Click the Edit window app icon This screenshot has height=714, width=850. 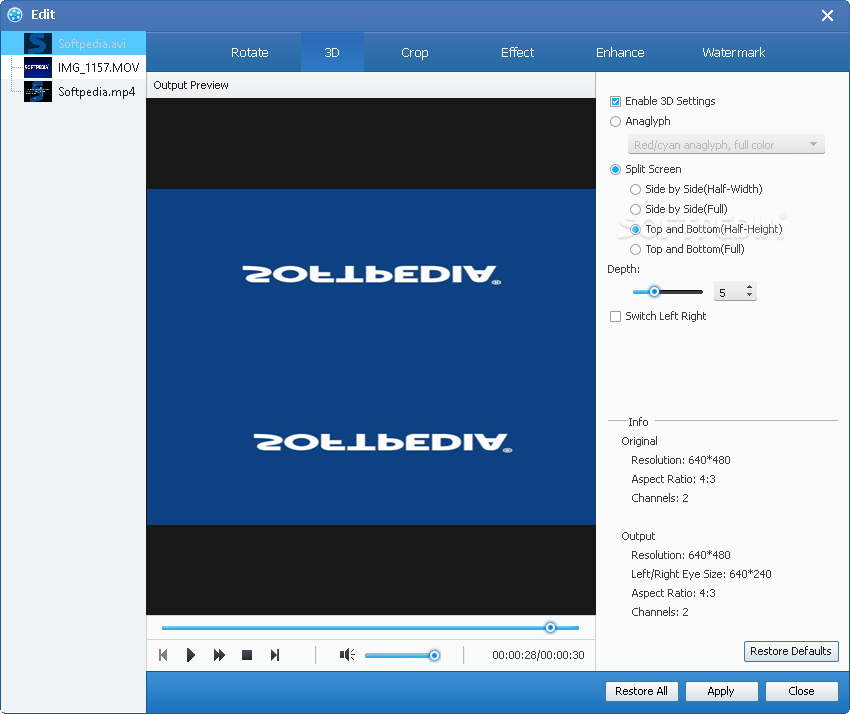click(x=15, y=15)
